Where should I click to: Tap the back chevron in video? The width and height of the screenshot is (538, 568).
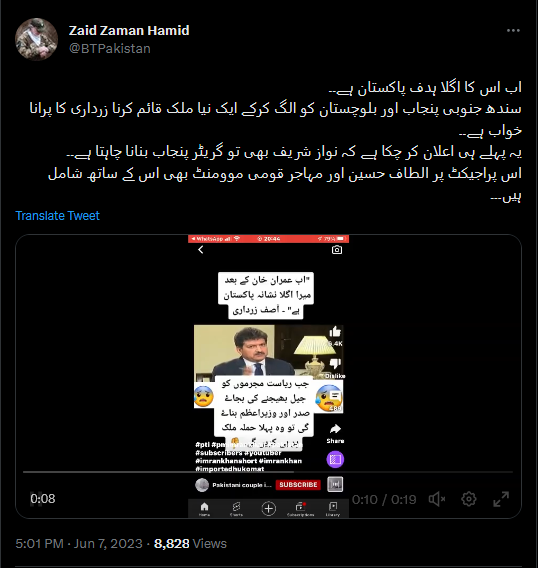coord(201,250)
